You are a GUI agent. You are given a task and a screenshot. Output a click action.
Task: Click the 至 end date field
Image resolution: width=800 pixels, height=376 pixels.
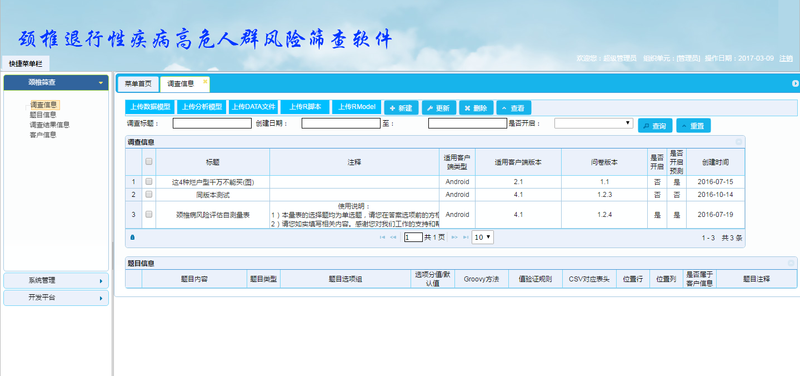pyautogui.click(x=467, y=123)
